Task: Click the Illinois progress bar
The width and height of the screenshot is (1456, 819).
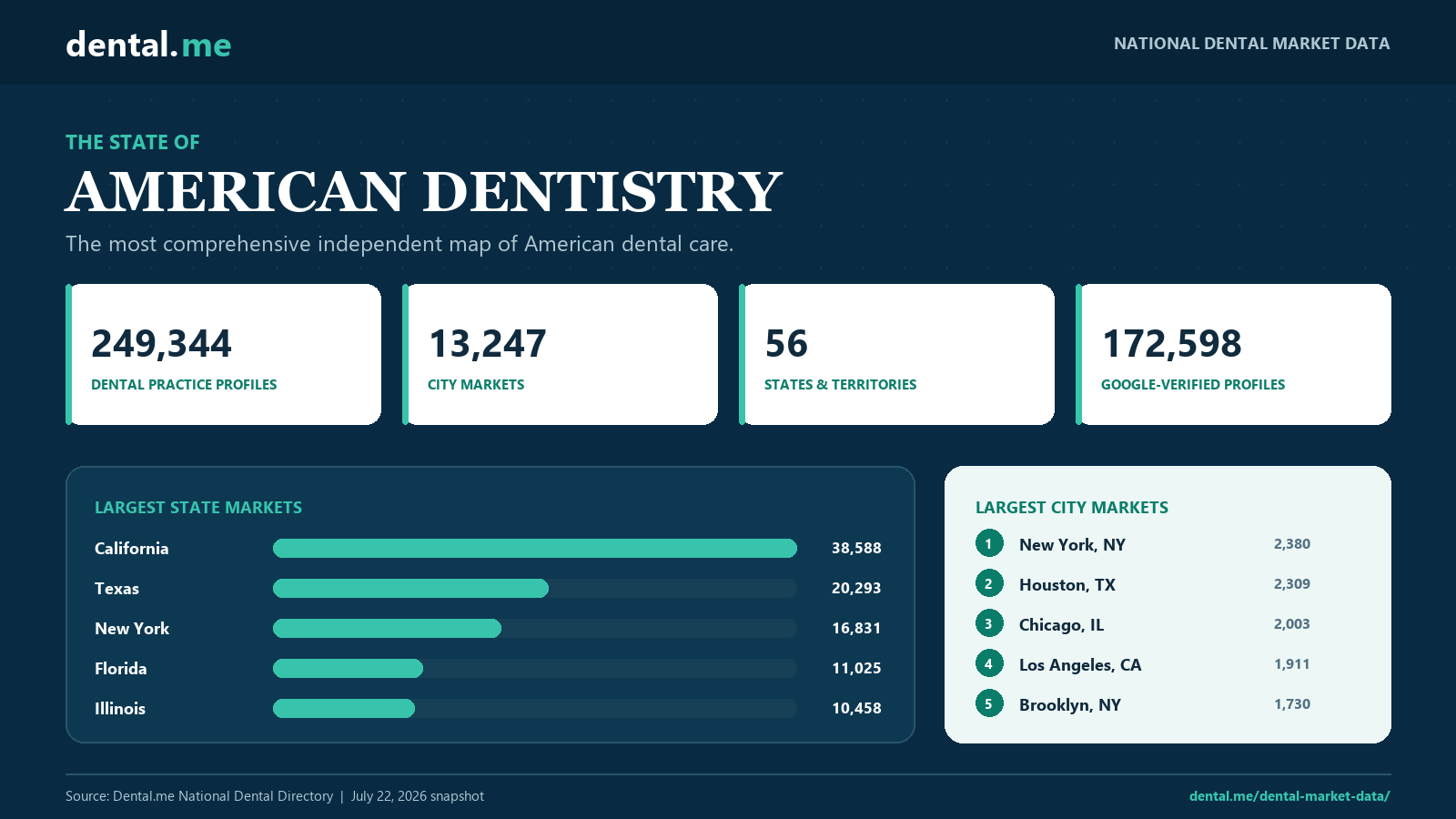Action: (535, 708)
